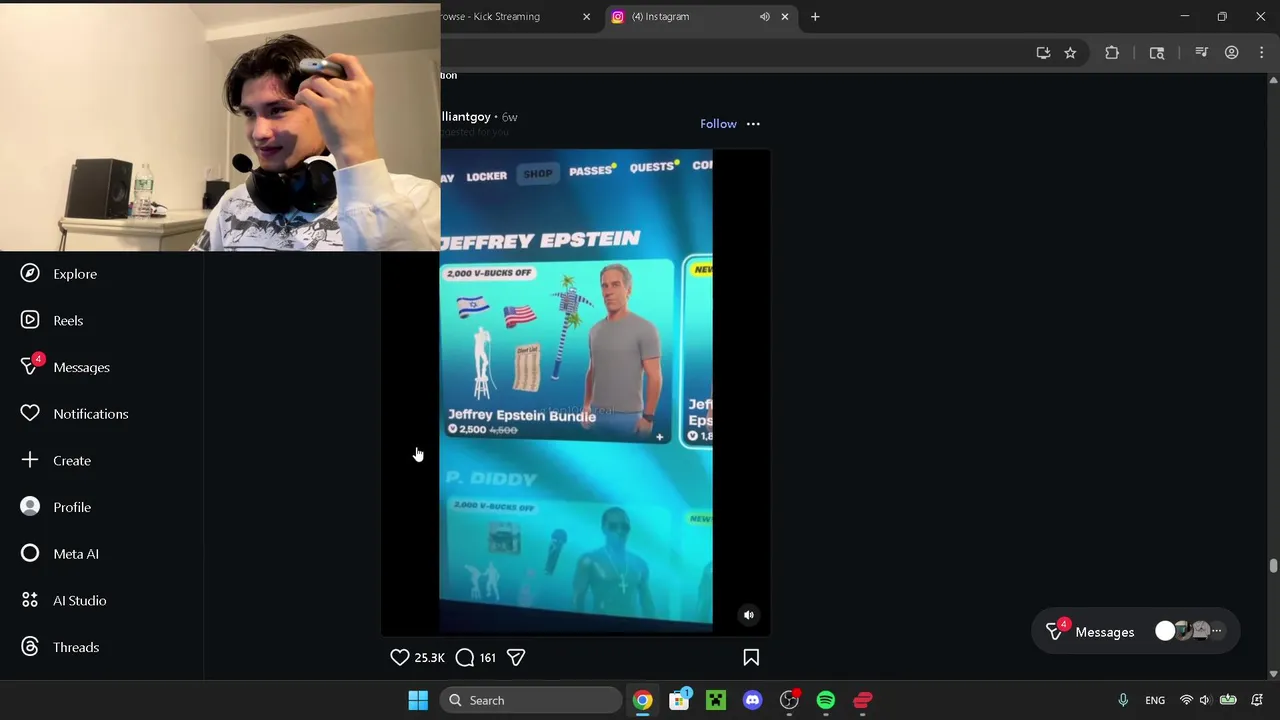Open Discord from the taskbar
The height and width of the screenshot is (720, 1280).
coord(753,700)
